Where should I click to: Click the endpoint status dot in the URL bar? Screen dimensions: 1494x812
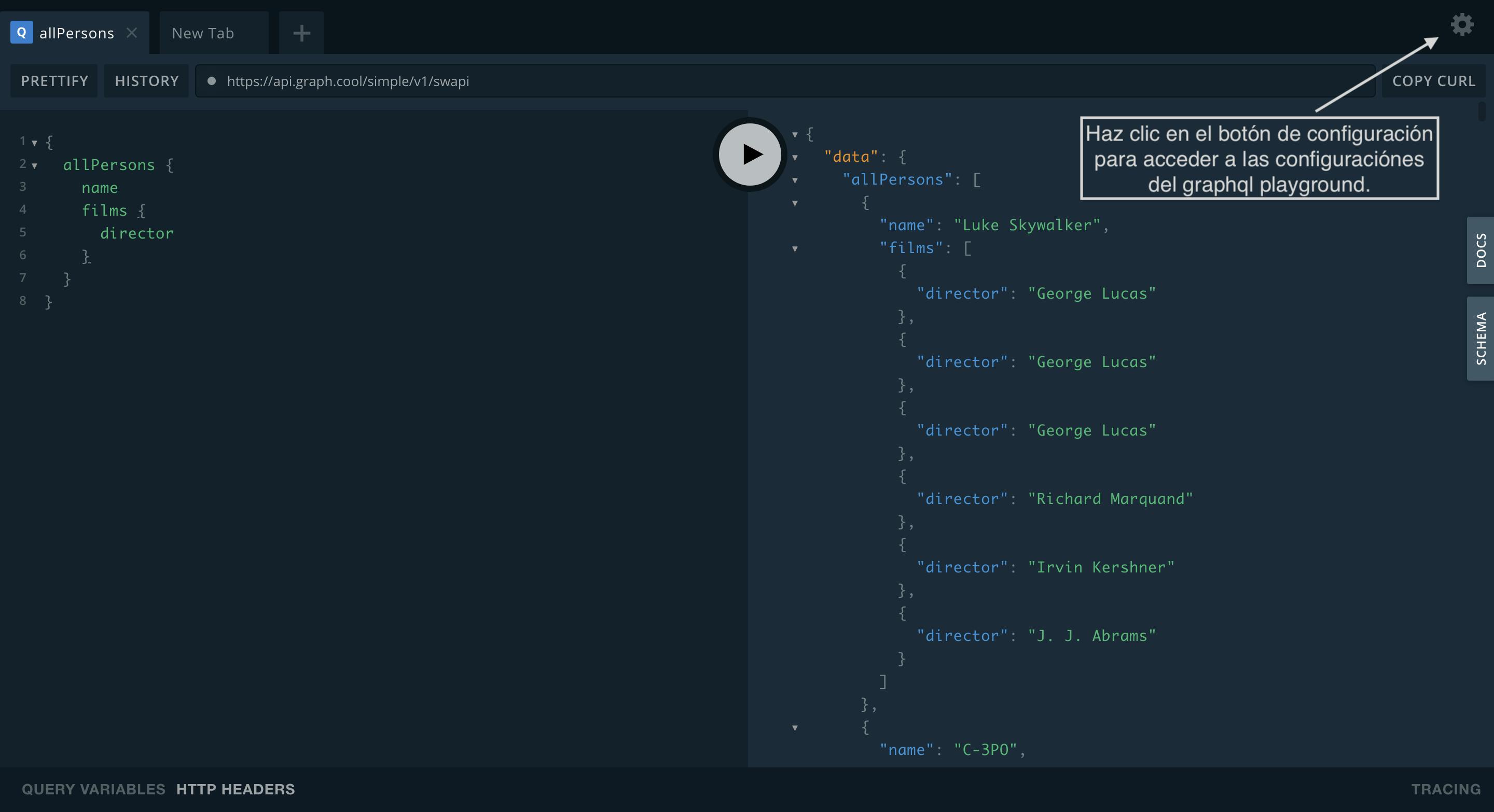212,81
